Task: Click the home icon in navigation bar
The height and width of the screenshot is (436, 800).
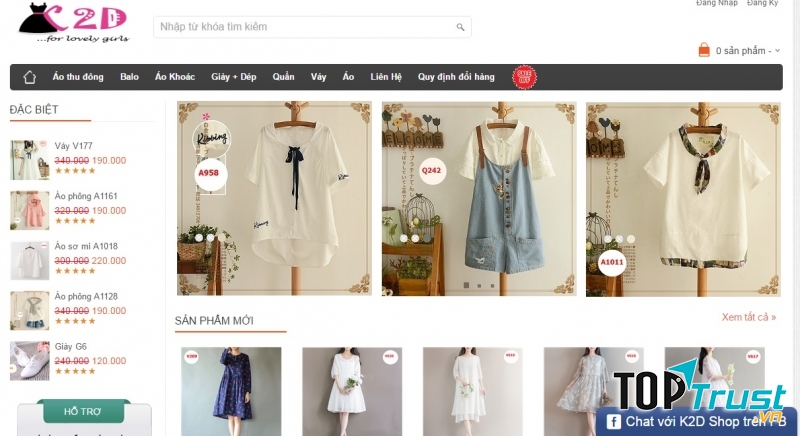Action: click(x=29, y=77)
